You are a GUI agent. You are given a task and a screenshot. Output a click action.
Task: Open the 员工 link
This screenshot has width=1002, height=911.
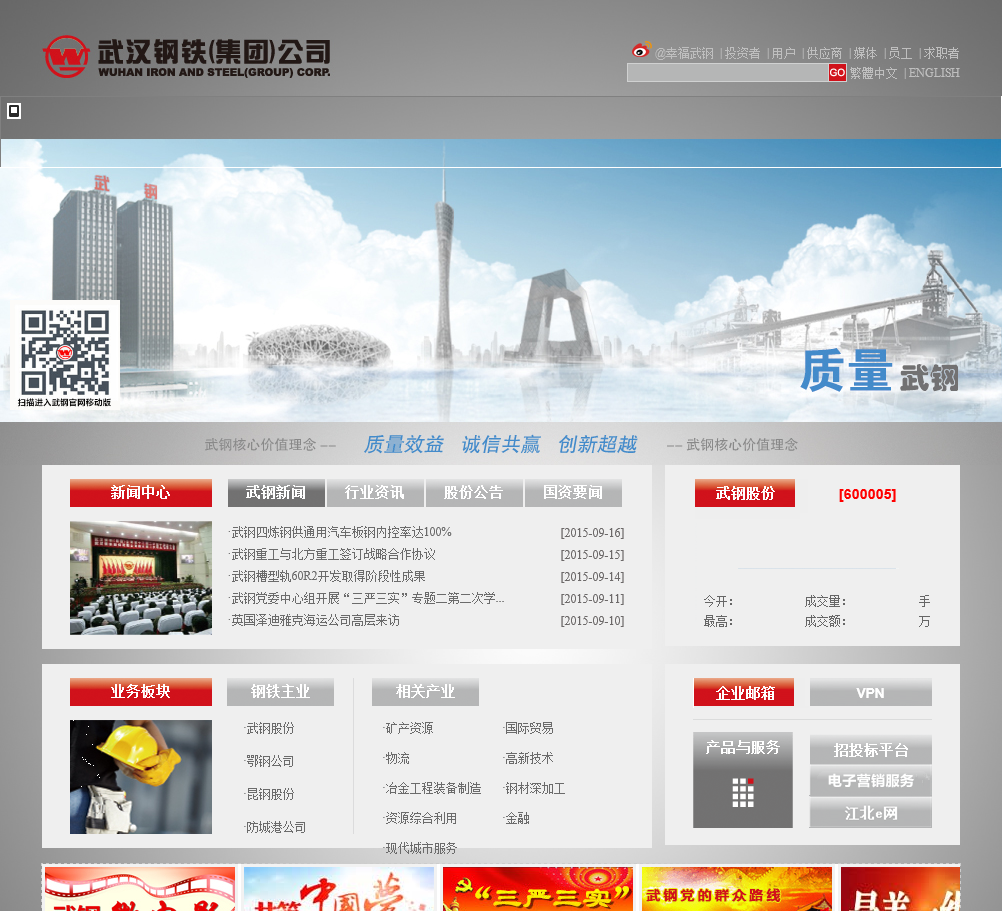point(900,53)
